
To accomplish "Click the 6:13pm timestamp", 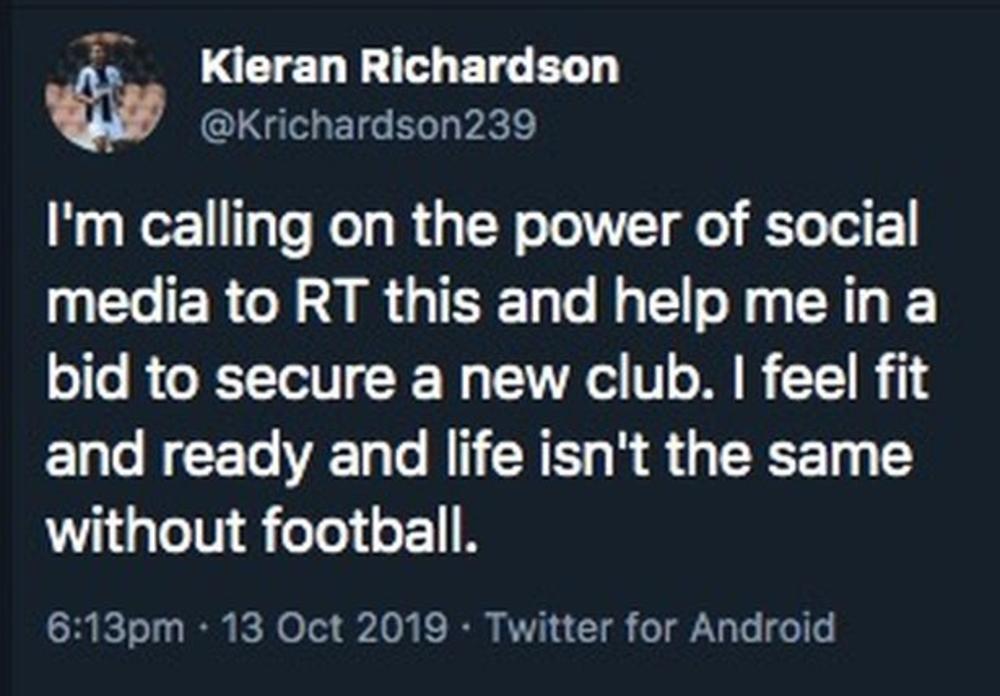I will point(115,629).
